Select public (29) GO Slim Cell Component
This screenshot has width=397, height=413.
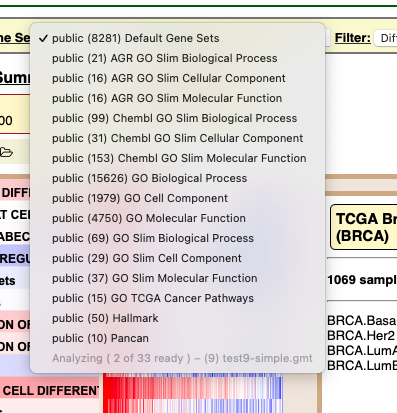[177, 258]
